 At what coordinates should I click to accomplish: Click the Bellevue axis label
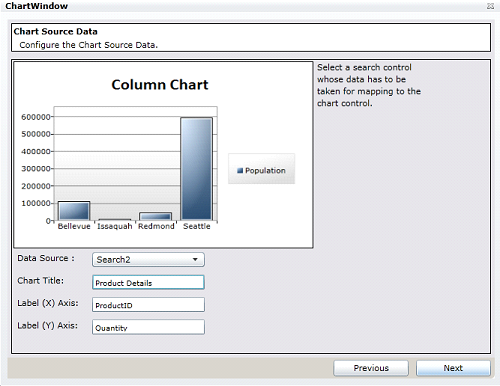[74, 226]
